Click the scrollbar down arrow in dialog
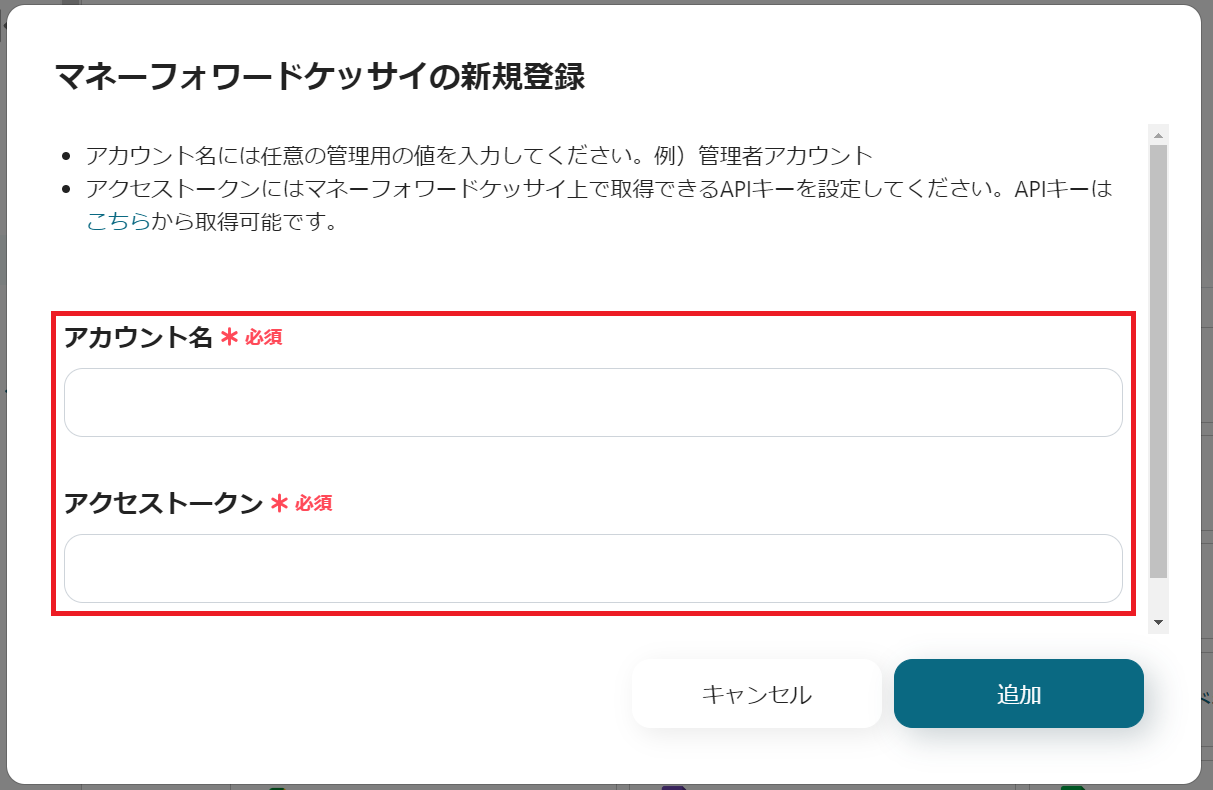The height and width of the screenshot is (790, 1213). coord(1159,622)
